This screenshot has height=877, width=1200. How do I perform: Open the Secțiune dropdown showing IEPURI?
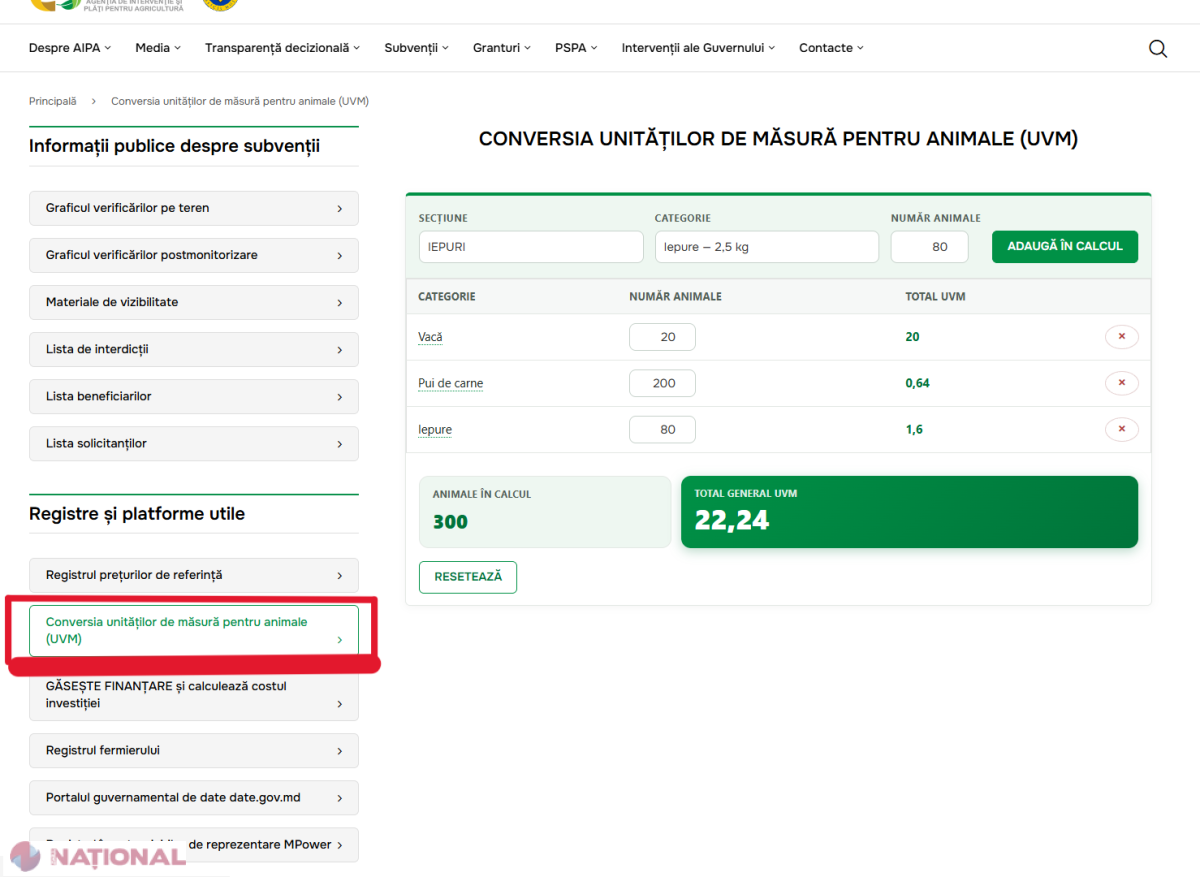[531, 247]
